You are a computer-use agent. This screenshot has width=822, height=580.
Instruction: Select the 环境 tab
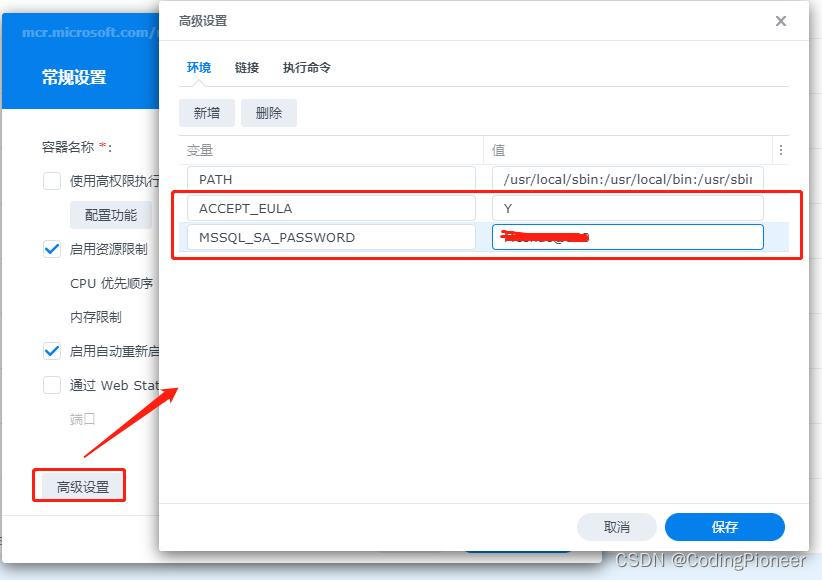tap(198, 68)
